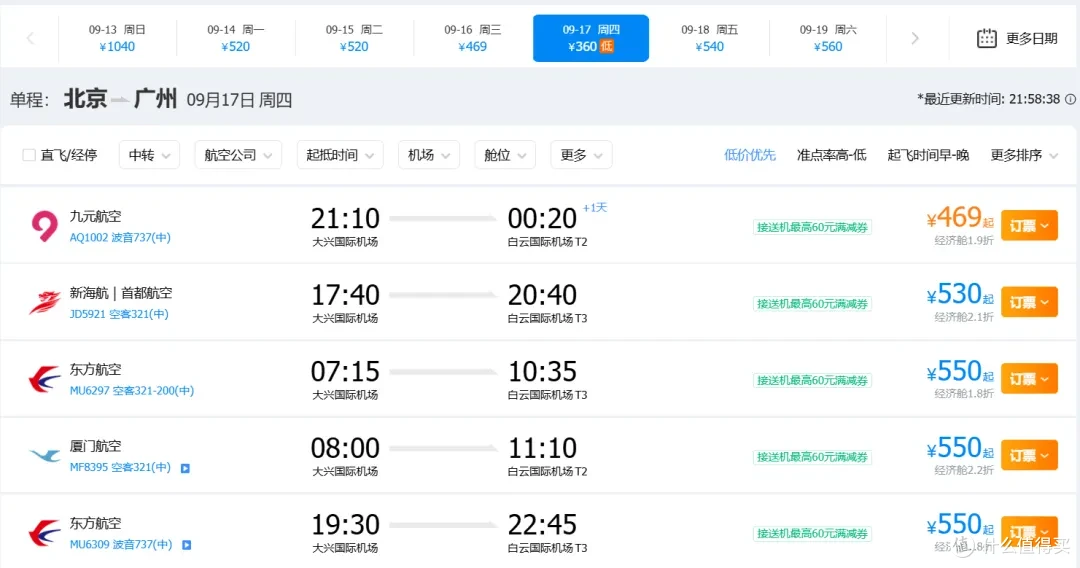Toggle the 直飞/经停 checkbox
Screen dimensions: 1080x568
tap(29, 155)
